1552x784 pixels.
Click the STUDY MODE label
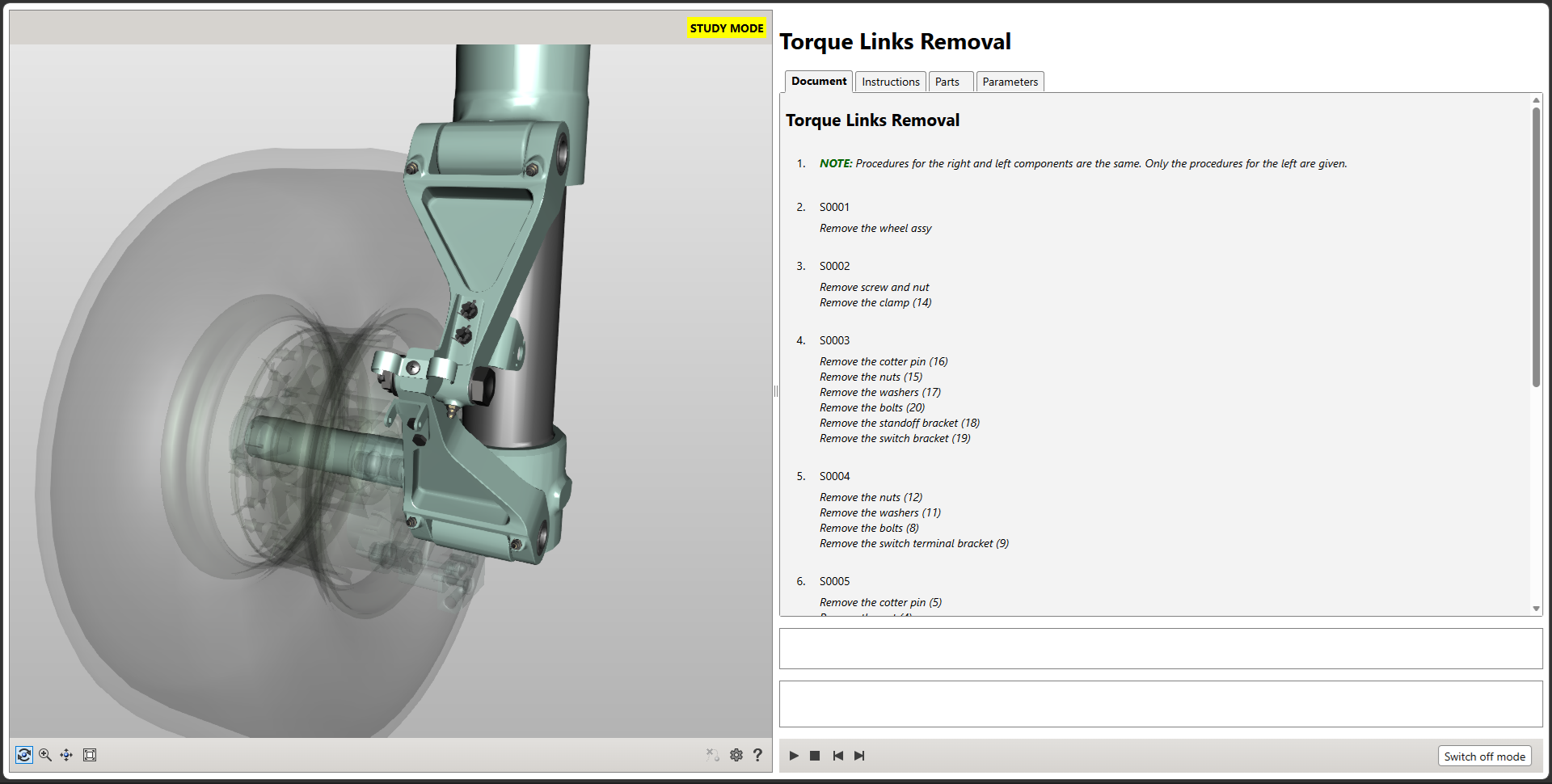pyautogui.click(x=726, y=28)
